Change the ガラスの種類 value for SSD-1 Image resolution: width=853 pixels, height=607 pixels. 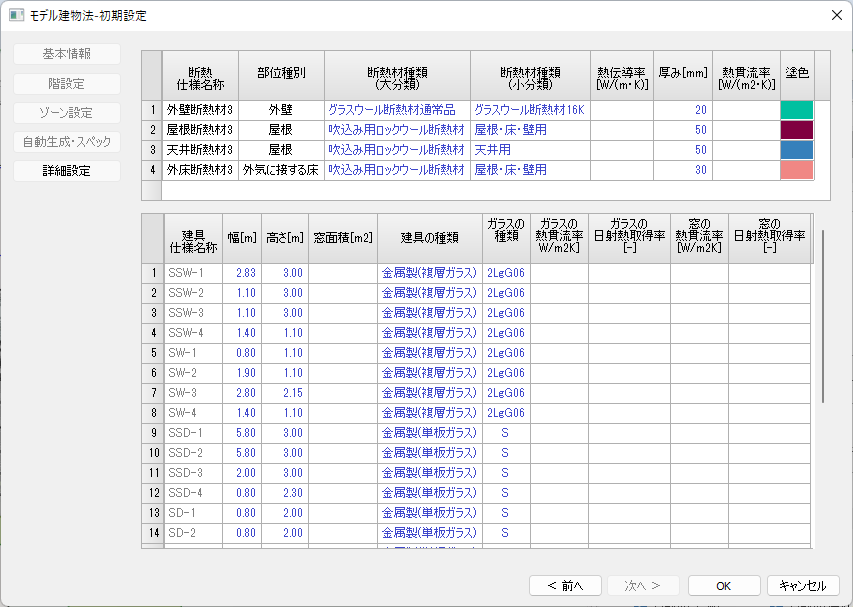click(505, 433)
